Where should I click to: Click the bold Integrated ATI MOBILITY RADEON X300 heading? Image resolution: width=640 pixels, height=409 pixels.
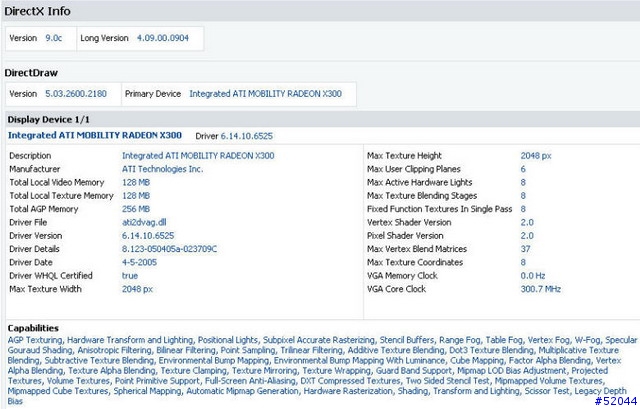(95, 136)
